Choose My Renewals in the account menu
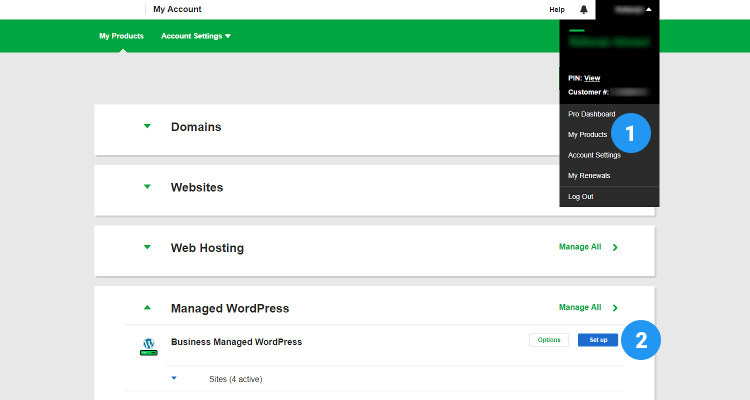Image resolution: width=750 pixels, height=400 pixels. coord(589,176)
